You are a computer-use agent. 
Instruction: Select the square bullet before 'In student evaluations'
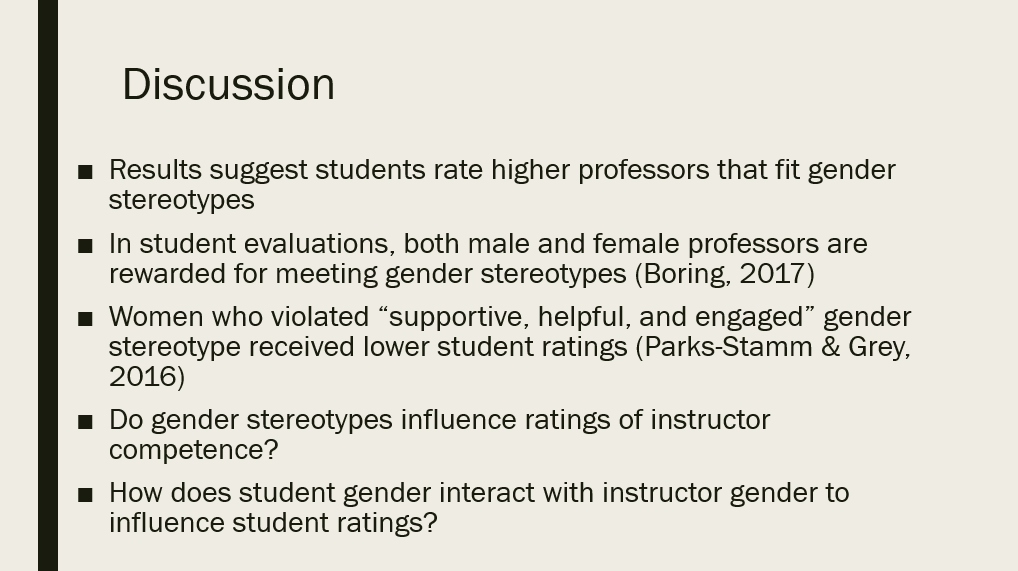[85, 246]
